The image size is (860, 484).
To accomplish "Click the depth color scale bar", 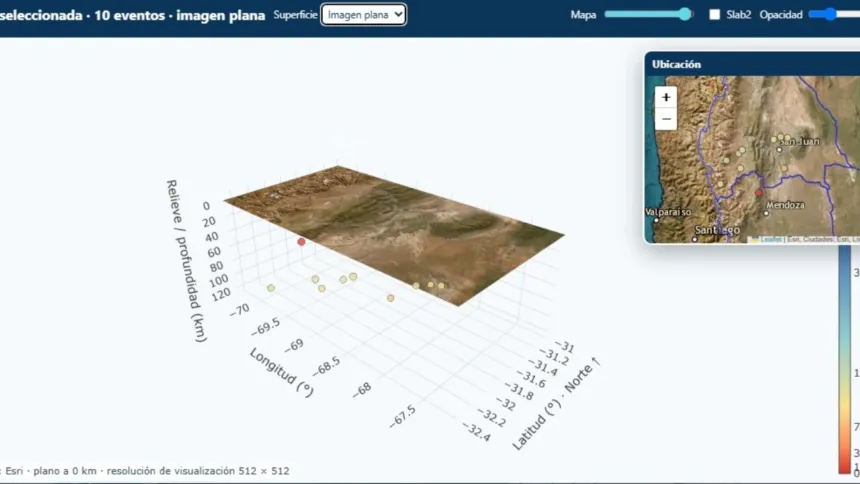I will click(x=844, y=359).
